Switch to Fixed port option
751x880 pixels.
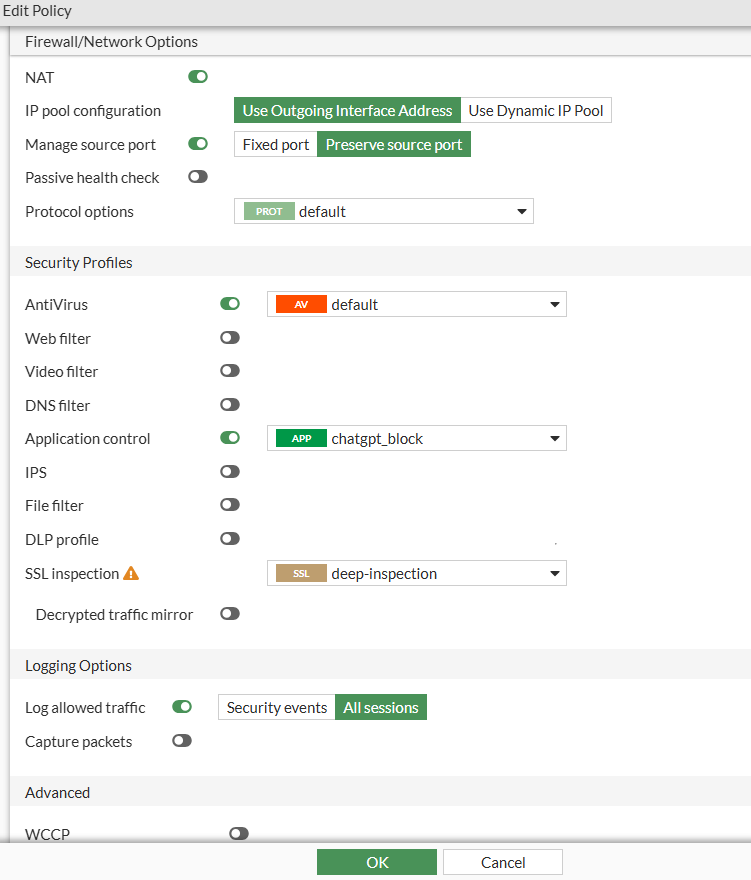(276, 145)
